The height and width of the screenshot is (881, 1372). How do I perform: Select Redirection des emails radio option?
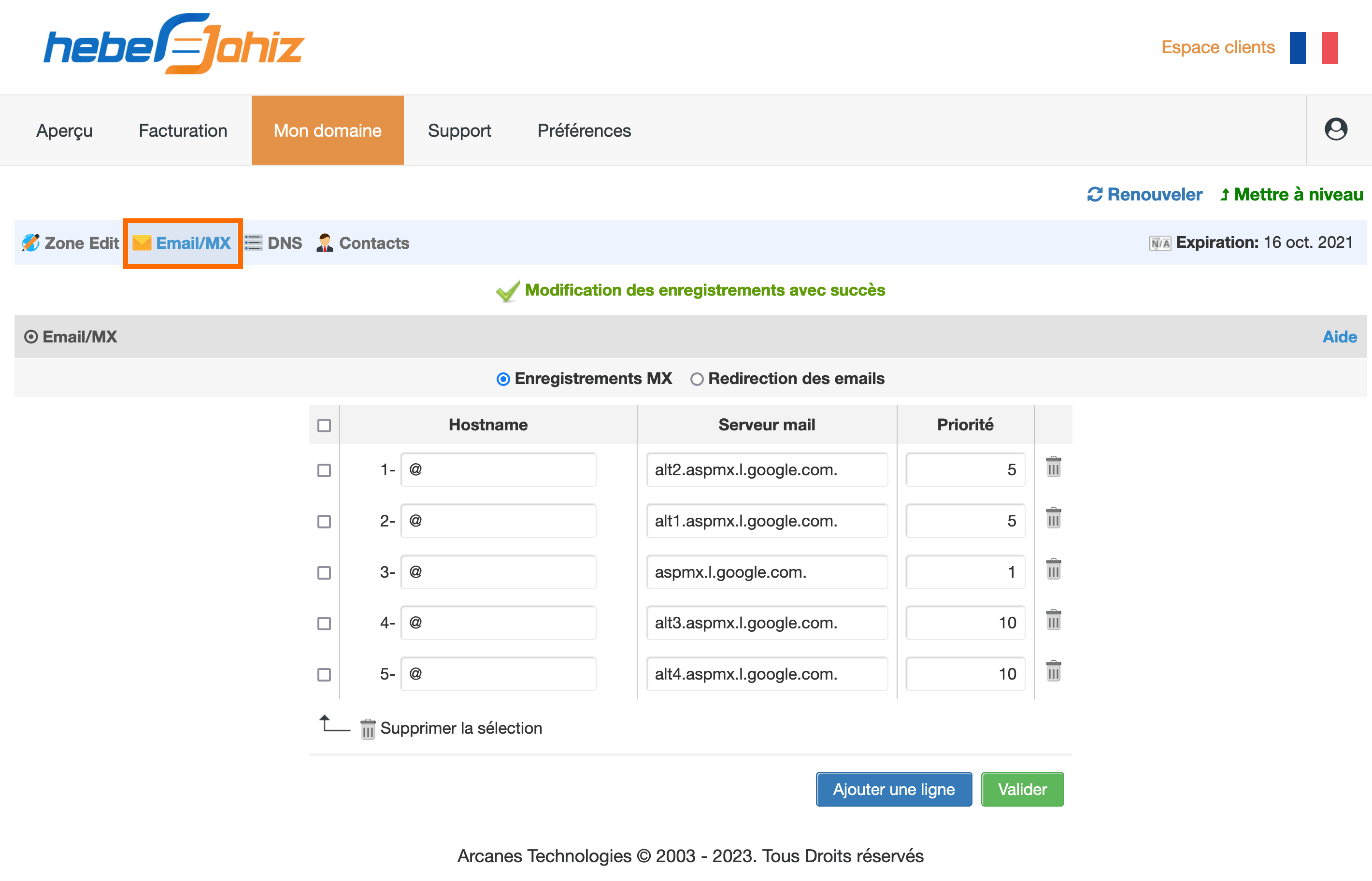pyautogui.click(x=696, y=379)
